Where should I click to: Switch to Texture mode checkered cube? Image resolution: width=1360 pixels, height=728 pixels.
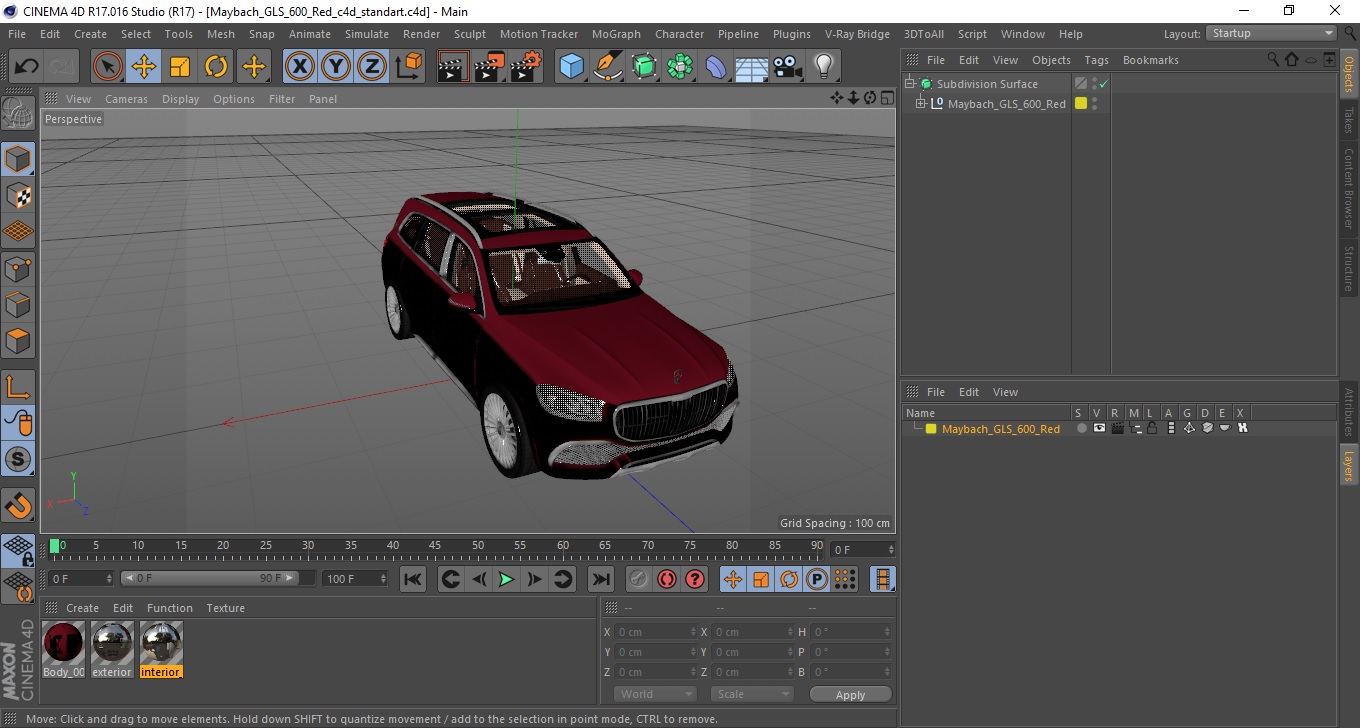18,195
